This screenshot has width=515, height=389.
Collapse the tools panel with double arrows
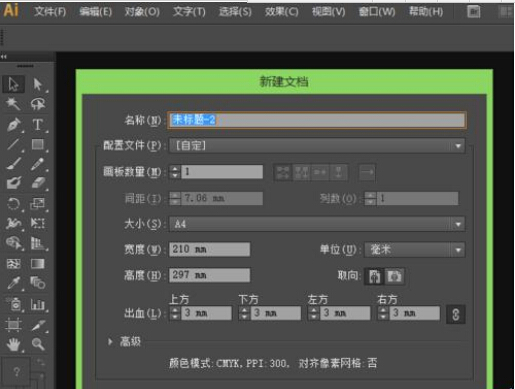[x=4, y=57]
